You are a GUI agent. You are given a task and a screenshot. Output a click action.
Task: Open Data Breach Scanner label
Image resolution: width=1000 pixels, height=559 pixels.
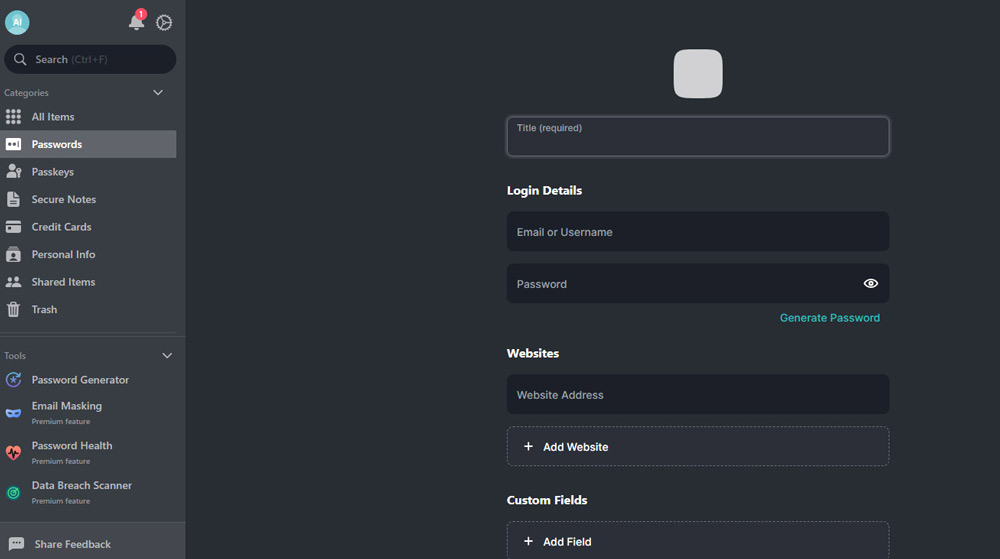82,485
